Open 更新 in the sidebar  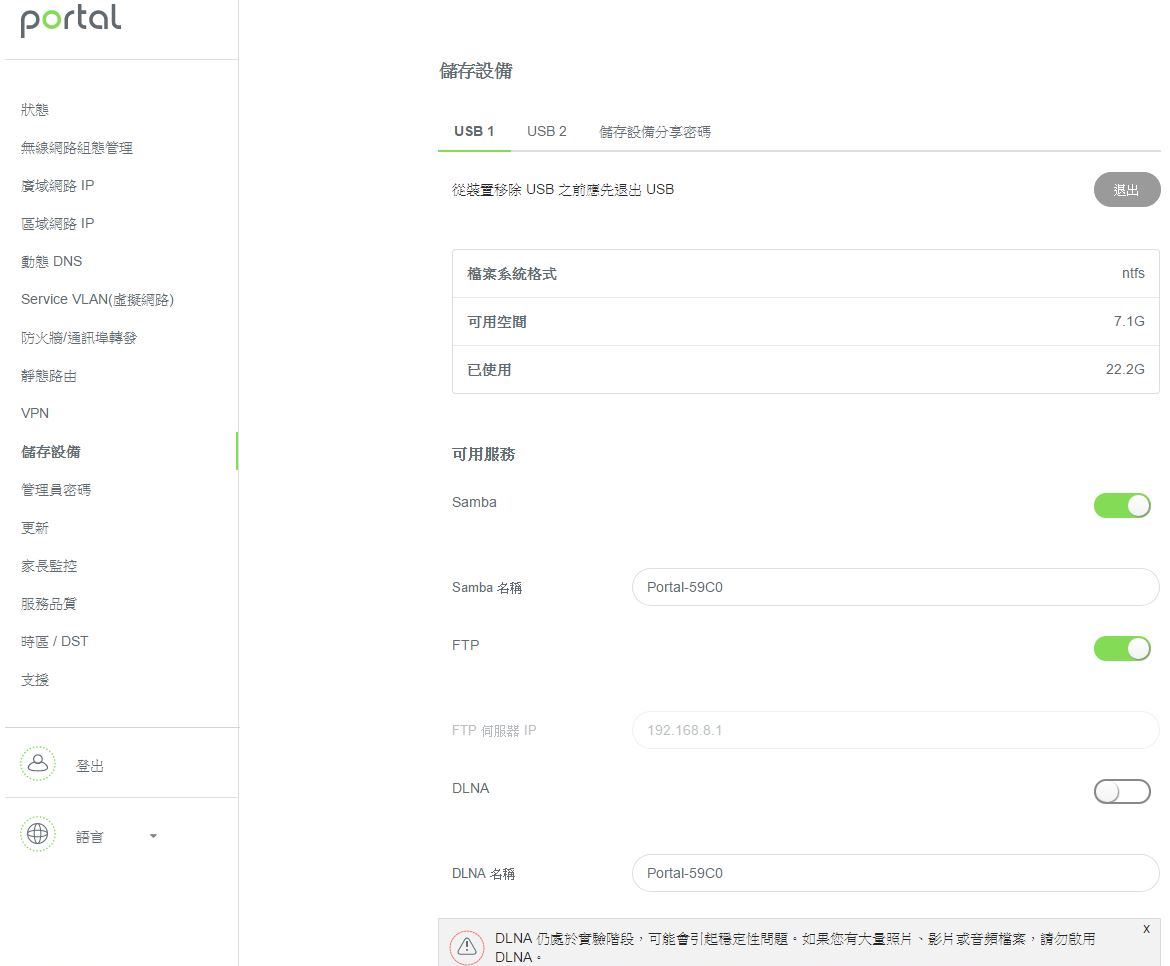[35, 527]
